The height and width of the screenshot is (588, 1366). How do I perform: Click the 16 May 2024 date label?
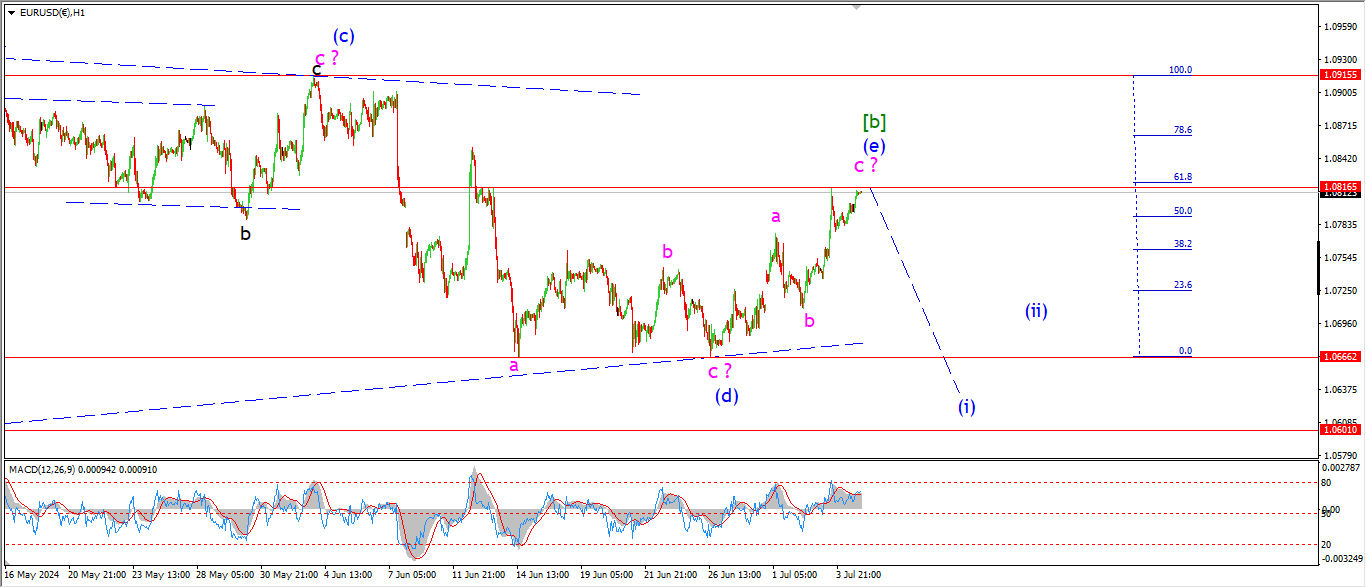click(x=32, y=575)
